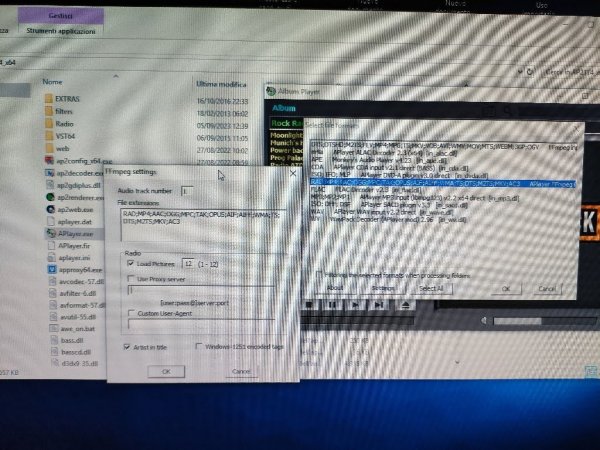The height and width of the screenshot is (450, 600).
Task: Adjust the Album Player volume slider
Action: pyautogui.click(x=543, y=321)
